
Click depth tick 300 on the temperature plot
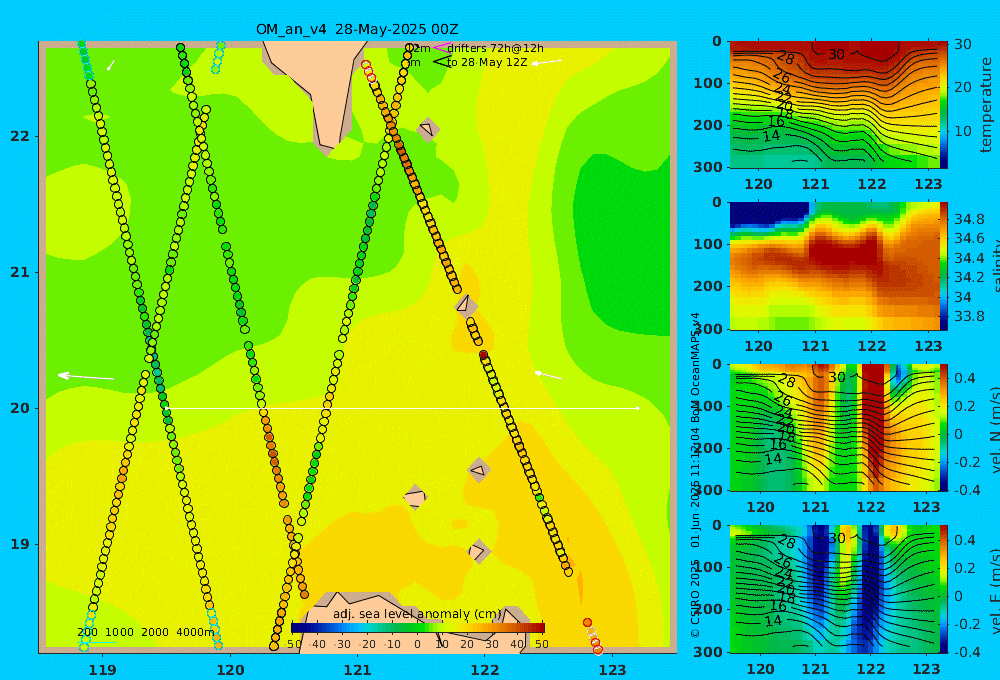coord(708,166)
